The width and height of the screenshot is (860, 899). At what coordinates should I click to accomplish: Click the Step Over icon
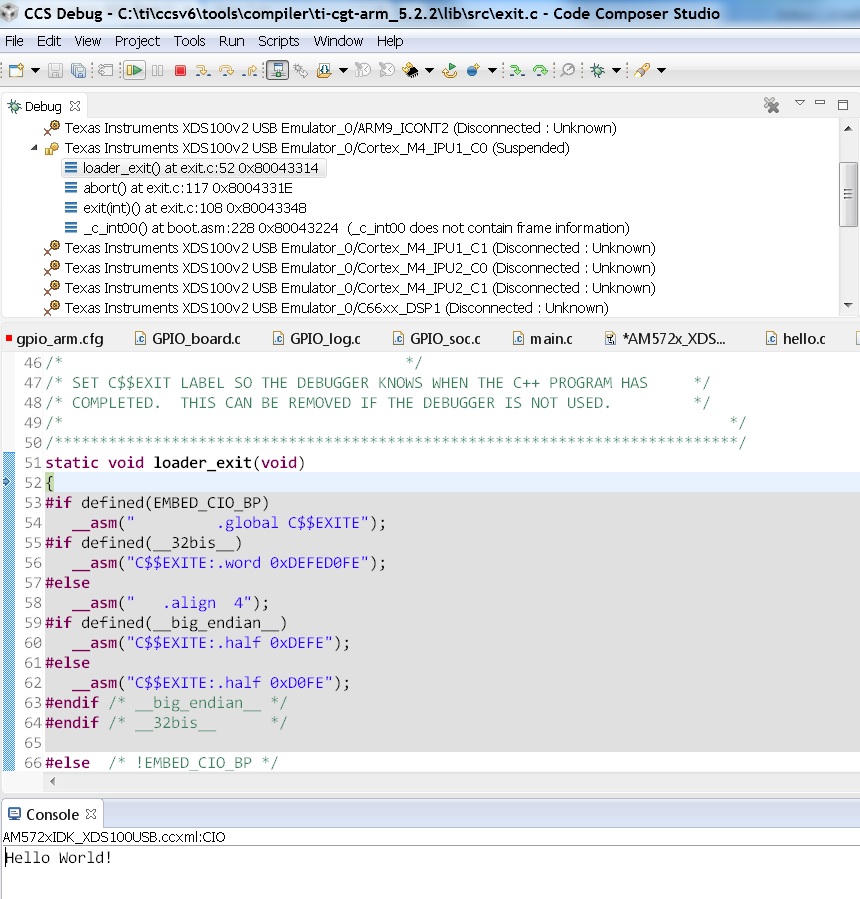pos(226,70)
